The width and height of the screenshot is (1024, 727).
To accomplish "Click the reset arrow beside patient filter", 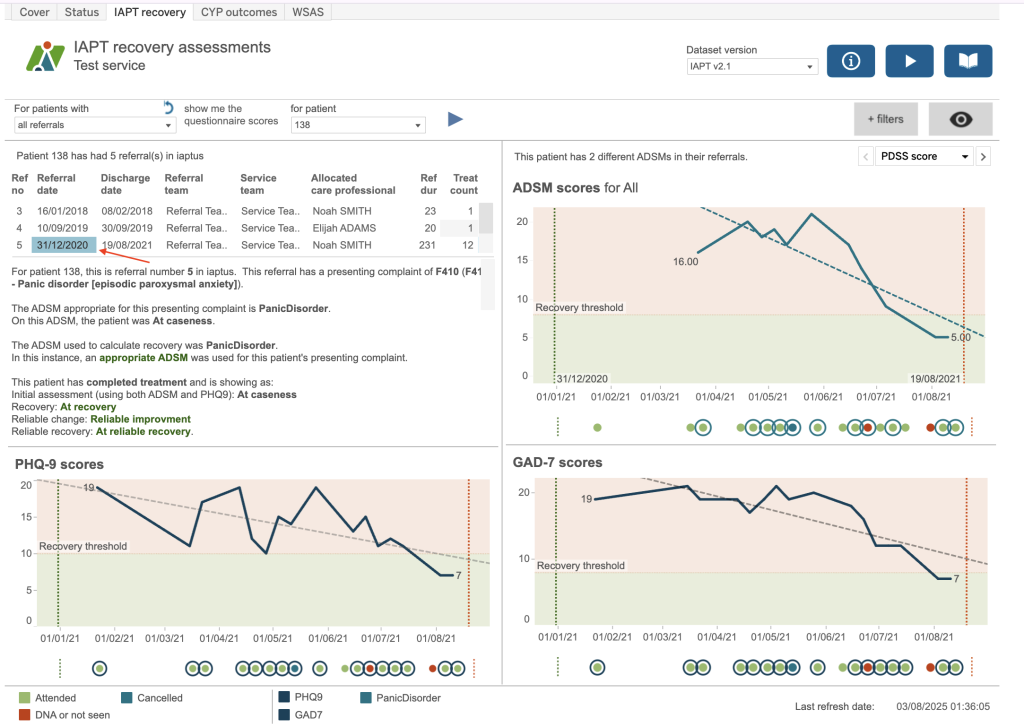I will [169, 107].
